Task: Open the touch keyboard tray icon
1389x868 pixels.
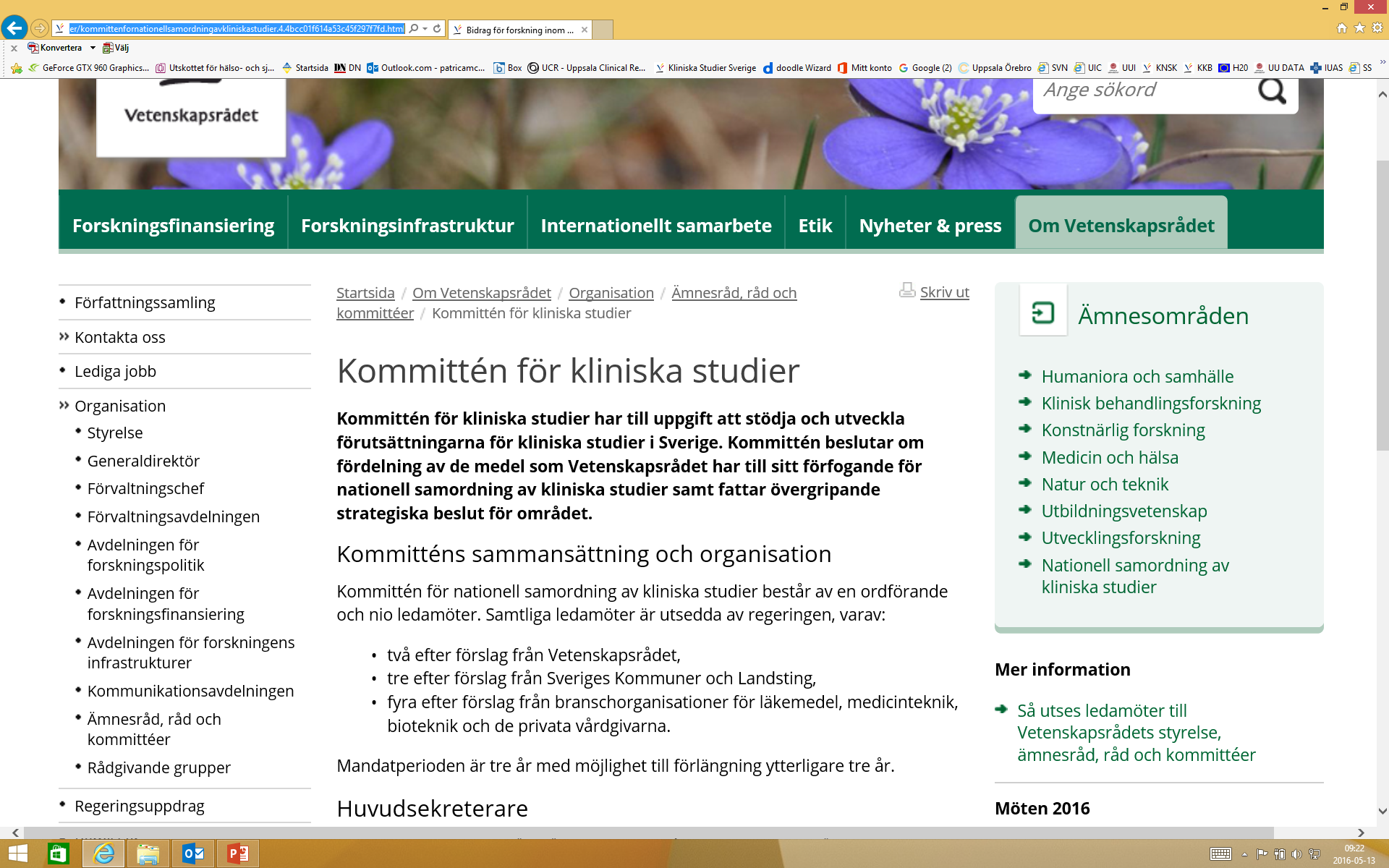Action: 1220,854
